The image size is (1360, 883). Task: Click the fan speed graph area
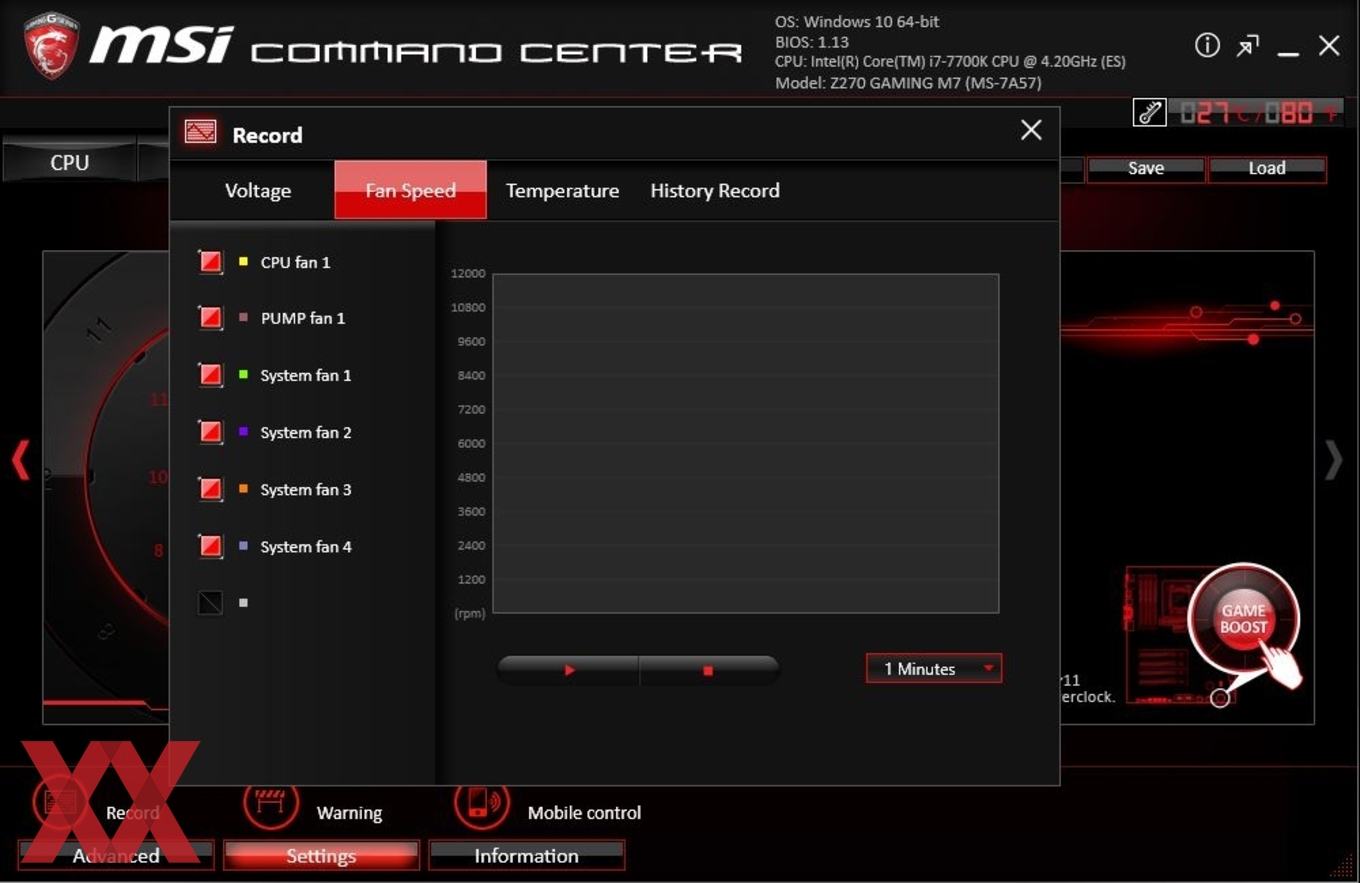pos(746,443)
